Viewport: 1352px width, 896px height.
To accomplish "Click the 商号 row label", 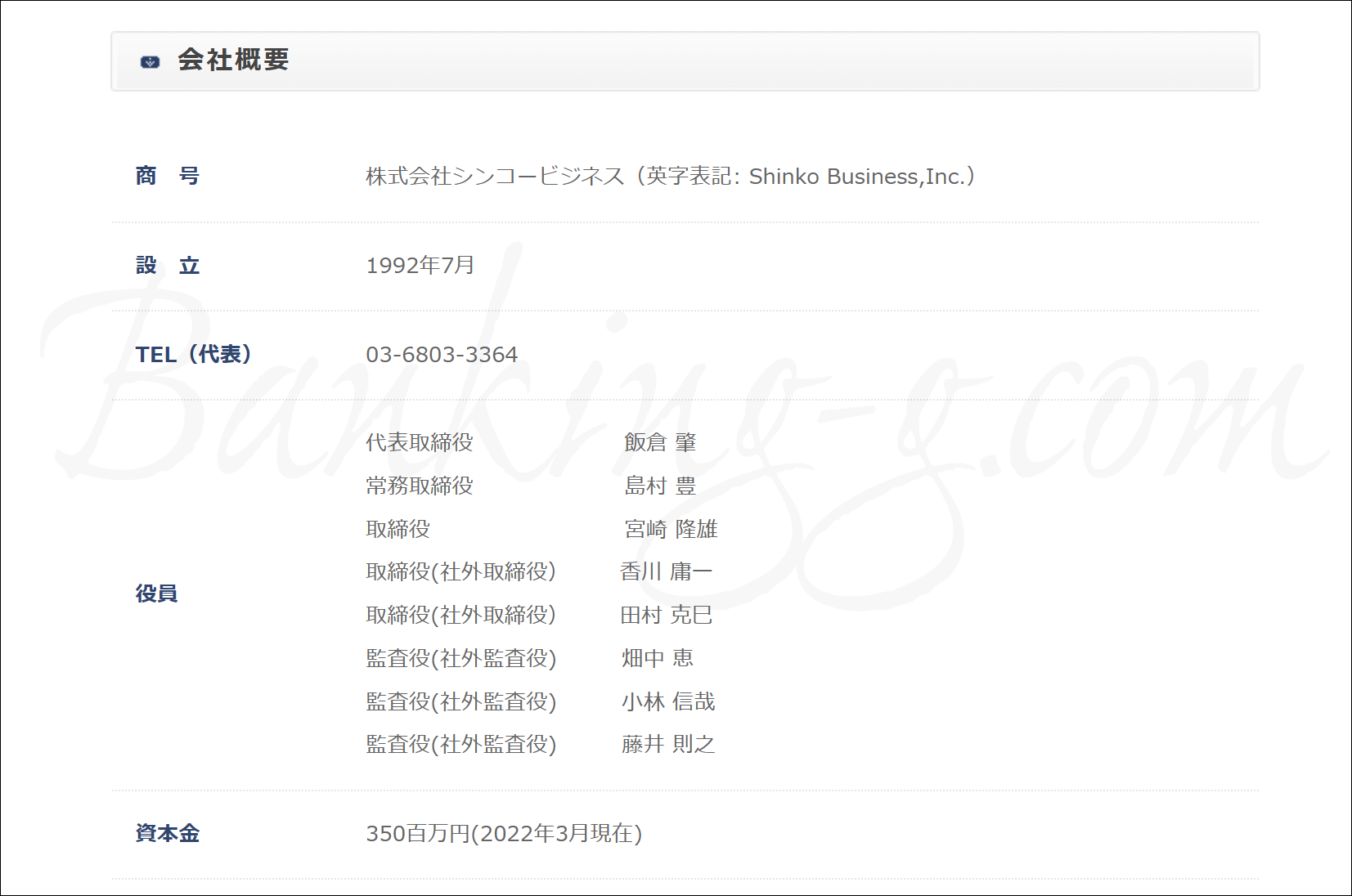I will pyautogui.click(x=168, y=176).
